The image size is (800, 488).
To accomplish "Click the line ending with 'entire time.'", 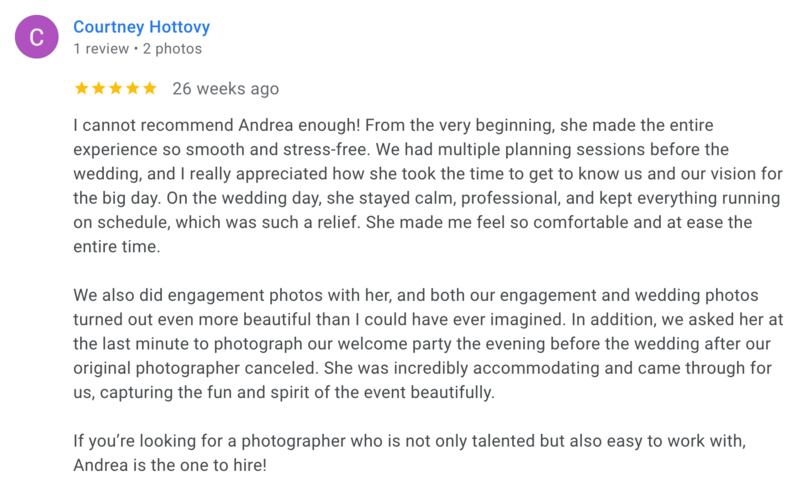I will (117, 247).
